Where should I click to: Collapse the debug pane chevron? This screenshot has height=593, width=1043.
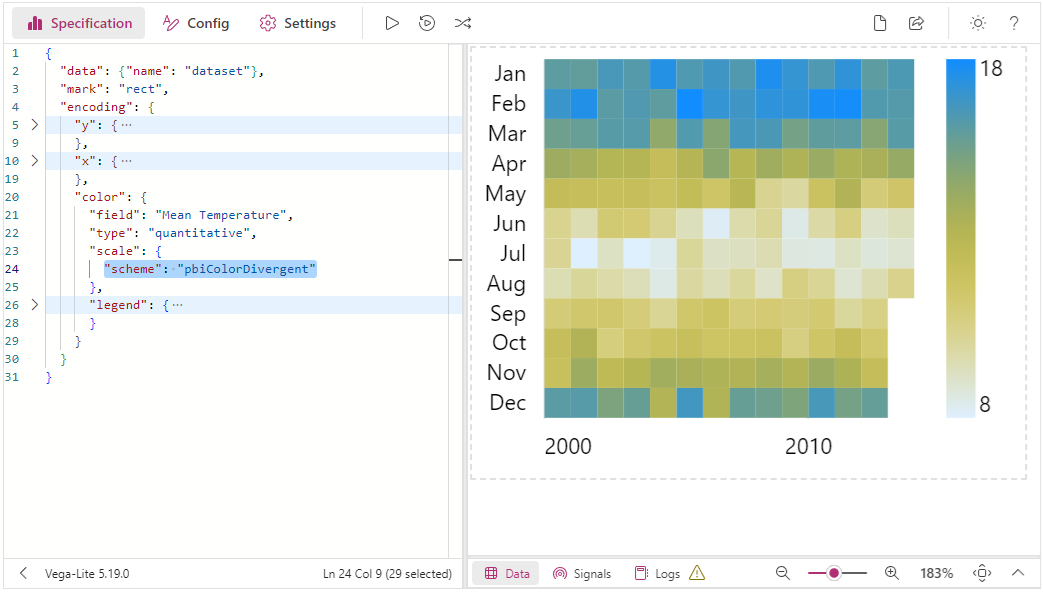[x=1018, y=572]
